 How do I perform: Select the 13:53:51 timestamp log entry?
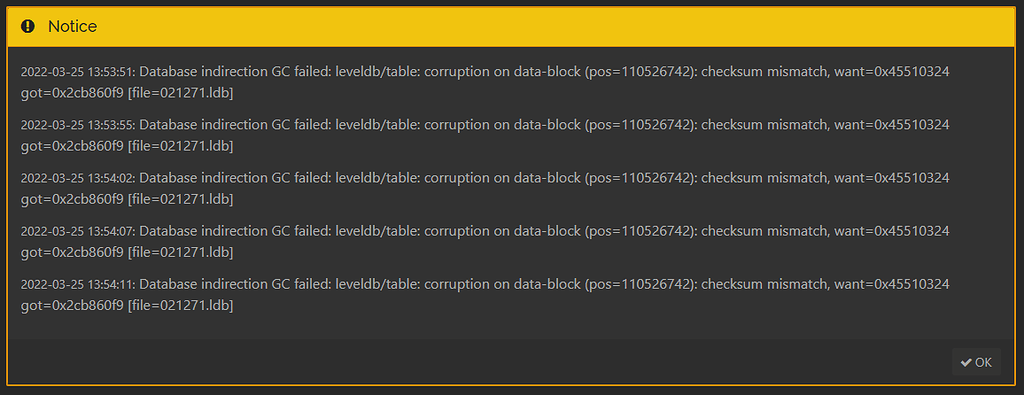pyautogui.click(x=485, y=82)
